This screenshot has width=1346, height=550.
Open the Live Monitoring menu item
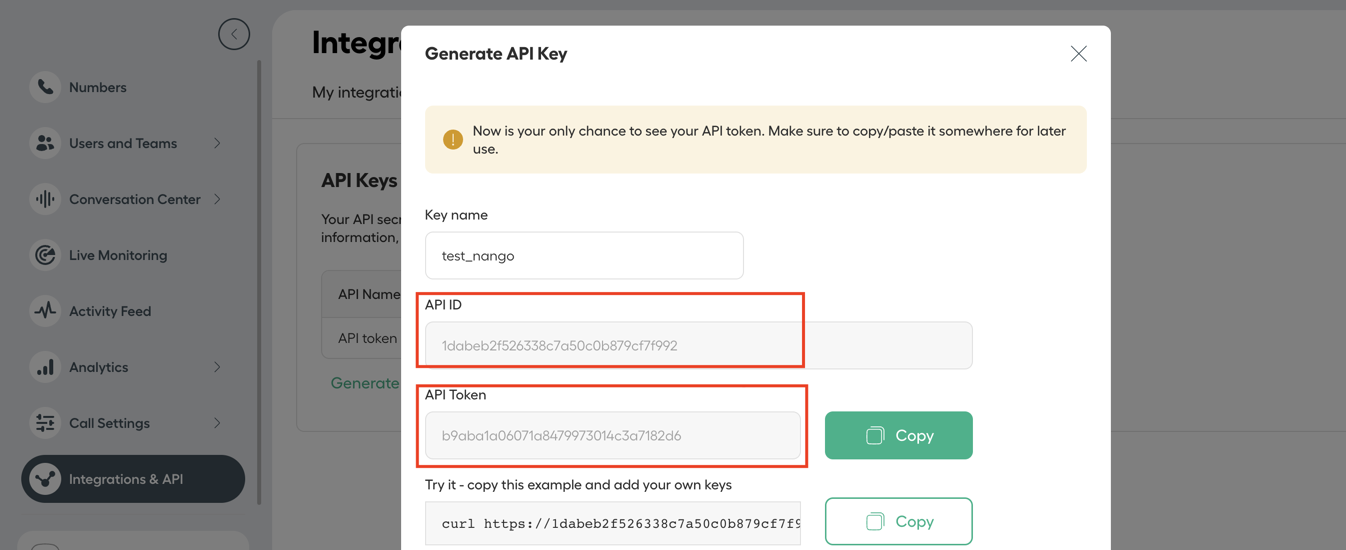[x=118, y=255]
